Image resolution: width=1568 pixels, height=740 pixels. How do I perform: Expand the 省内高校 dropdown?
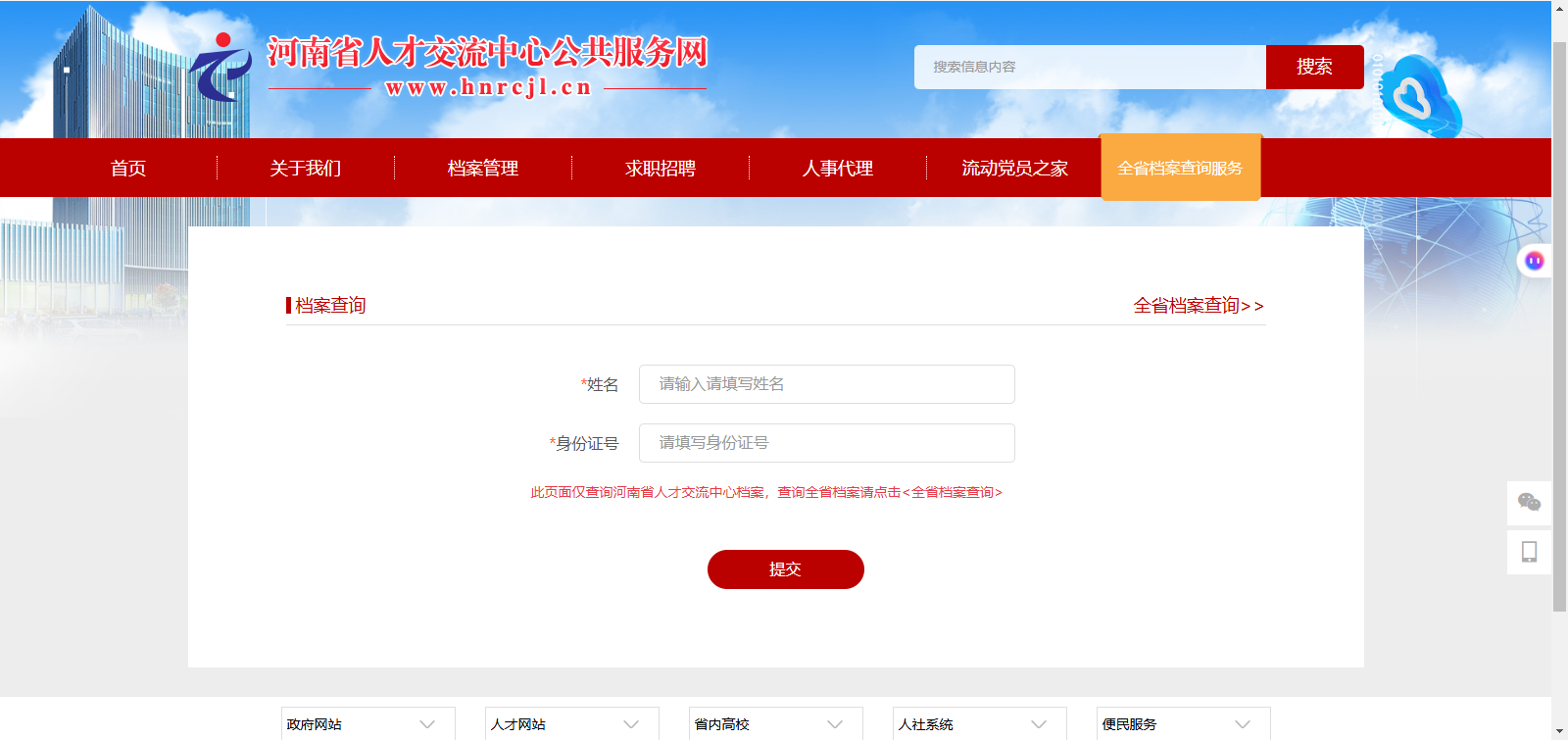click(776, 724)
